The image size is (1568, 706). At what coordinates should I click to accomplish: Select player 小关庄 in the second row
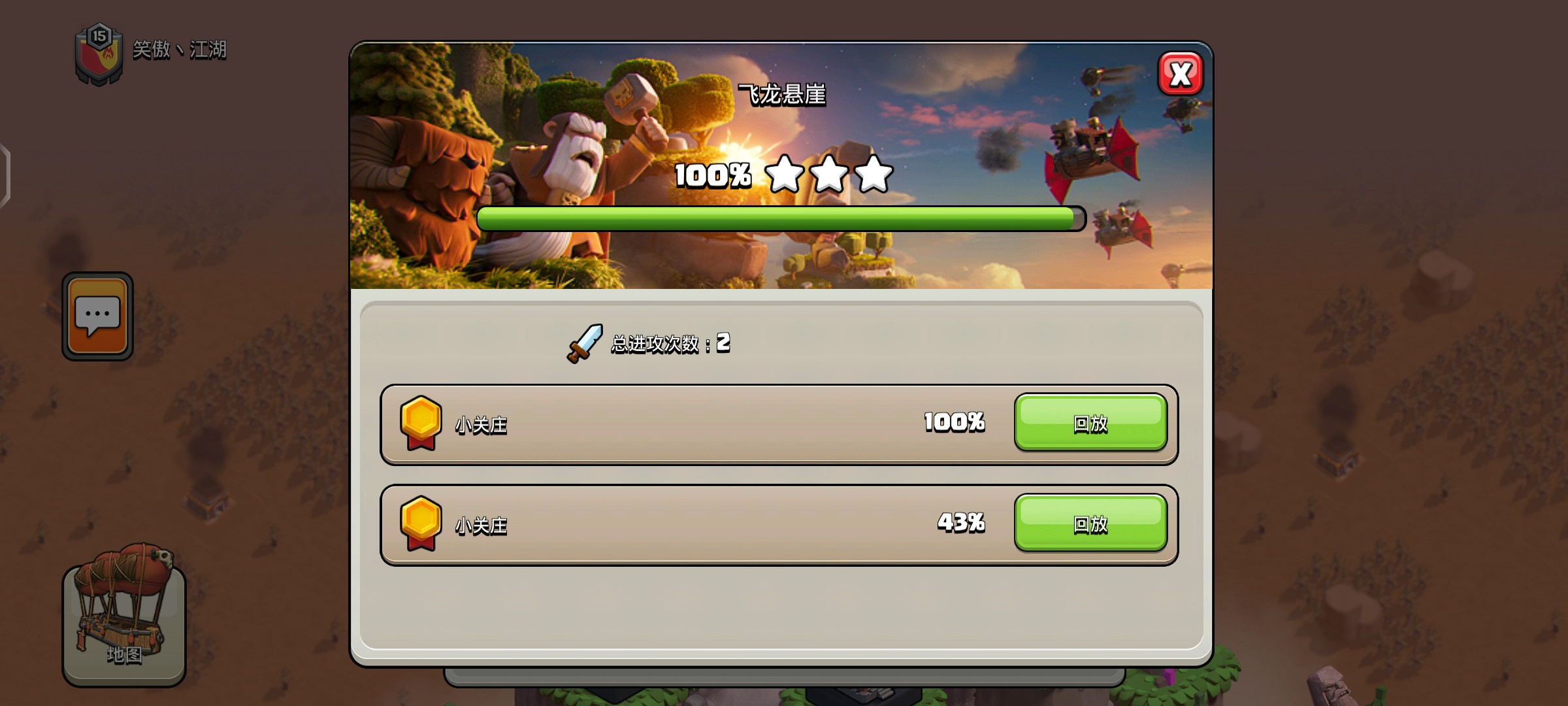pyautogui.click(x=482, y=526)
